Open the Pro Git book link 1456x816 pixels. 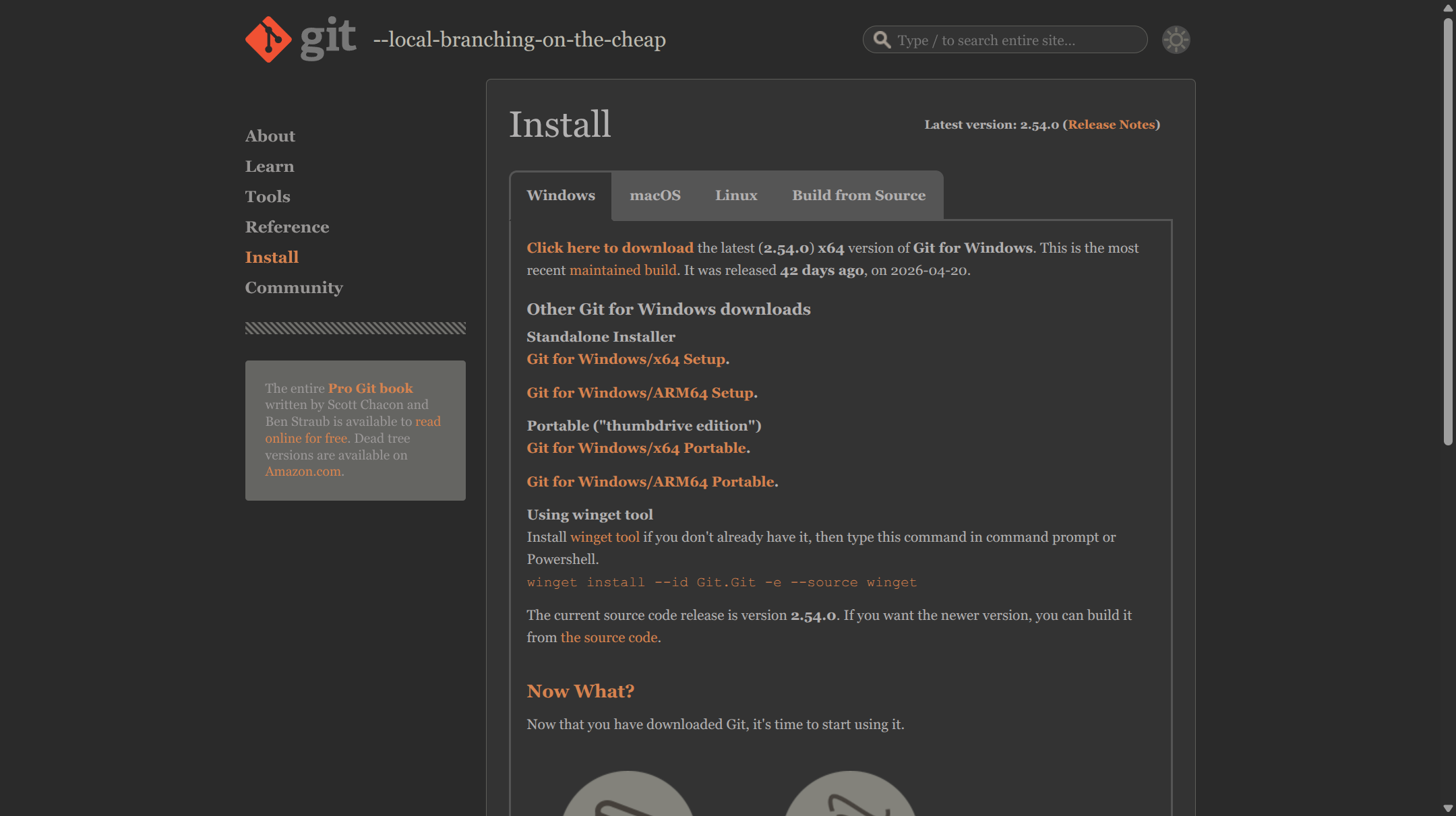coord(371,388)
